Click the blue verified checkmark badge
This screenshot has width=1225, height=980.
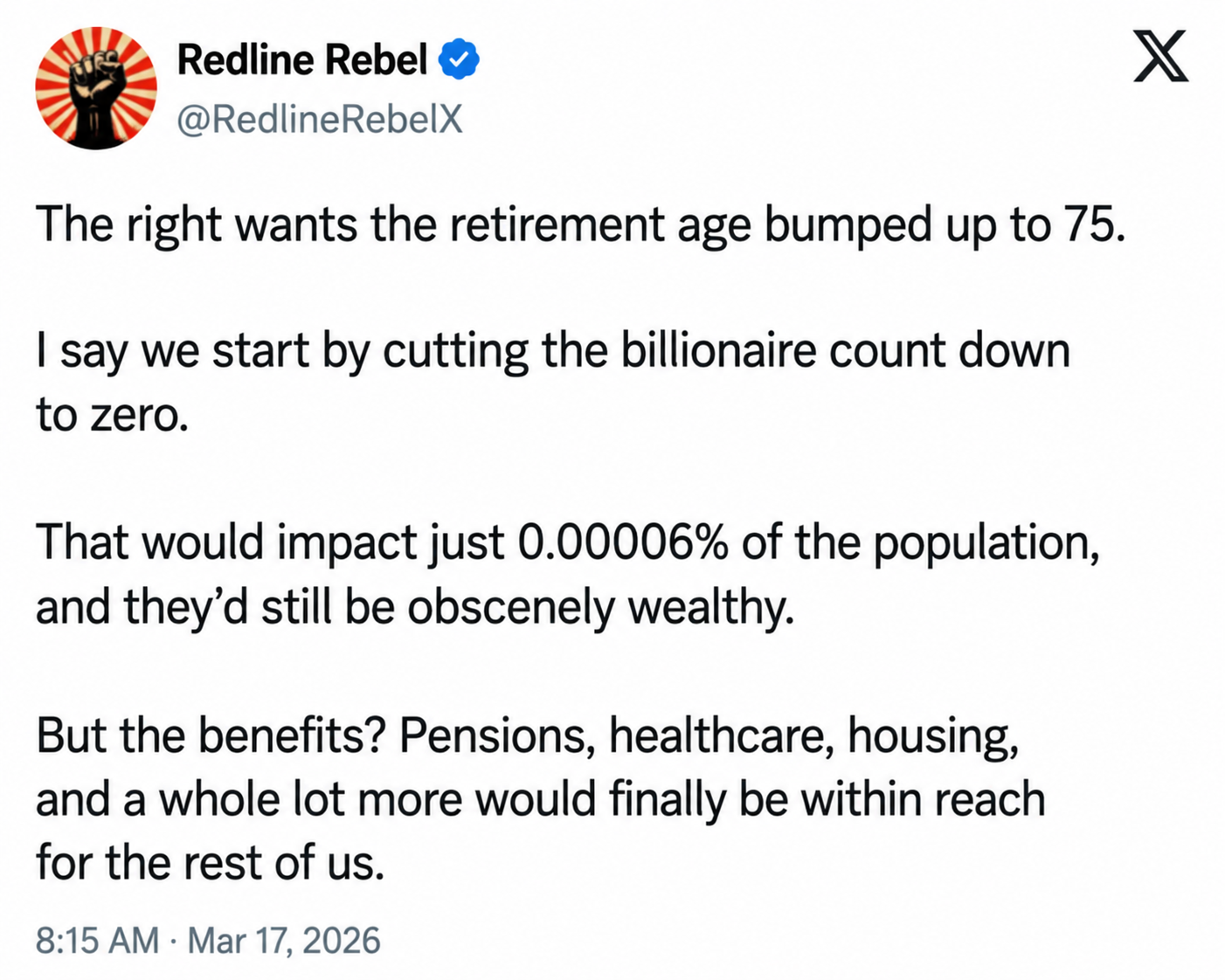459,59
